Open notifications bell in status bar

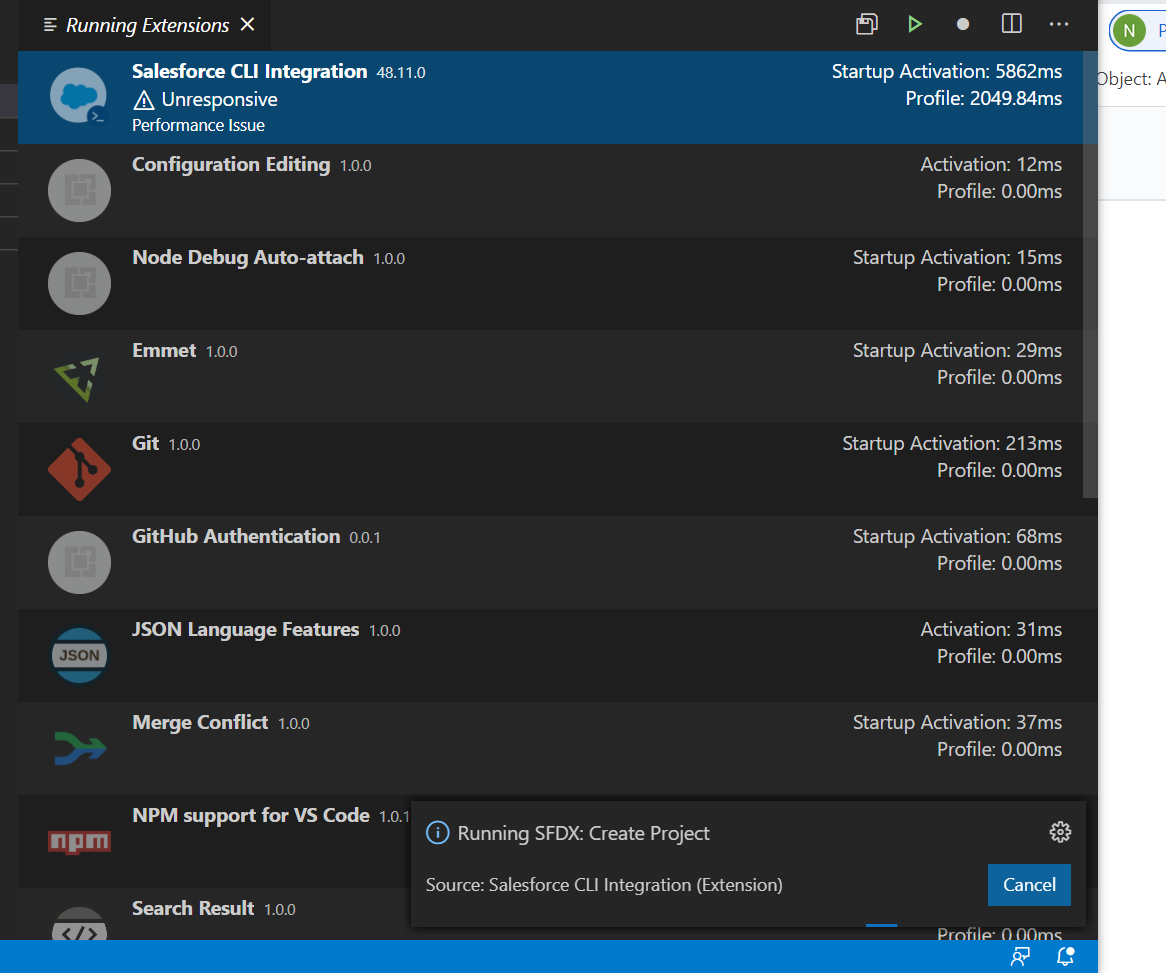point(1066,956)
